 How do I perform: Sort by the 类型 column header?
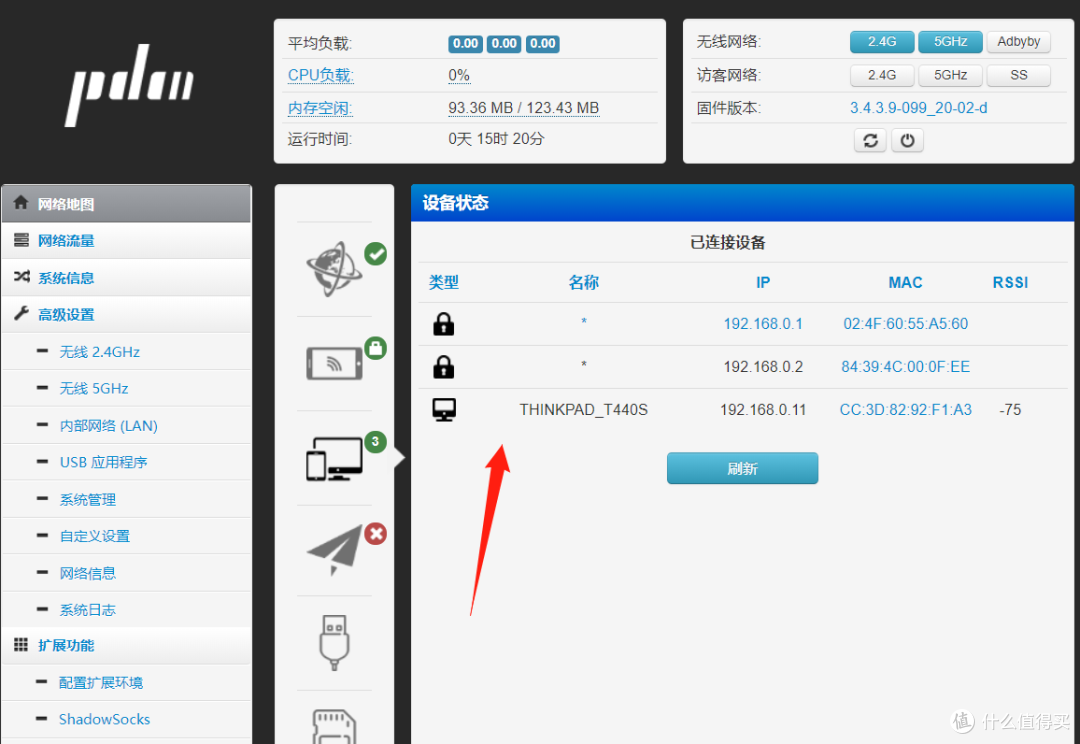pyautogui.click(x=444, y=282)
